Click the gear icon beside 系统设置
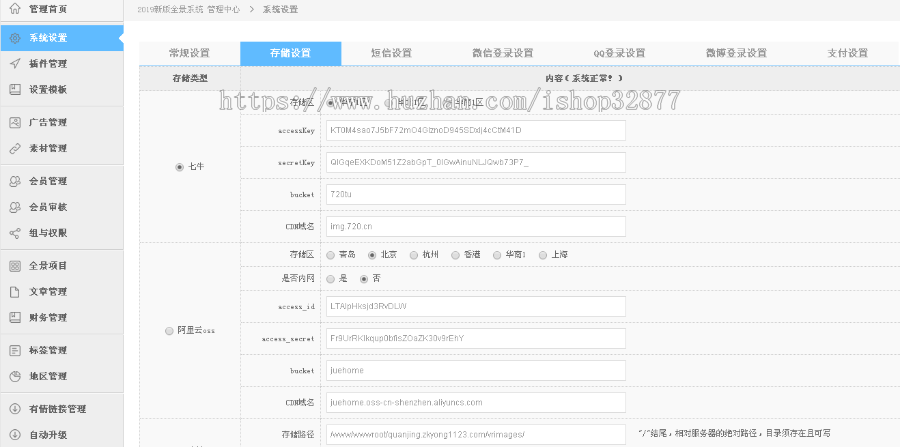The width and height of the screenshot is (900, 447). [15, 38]
